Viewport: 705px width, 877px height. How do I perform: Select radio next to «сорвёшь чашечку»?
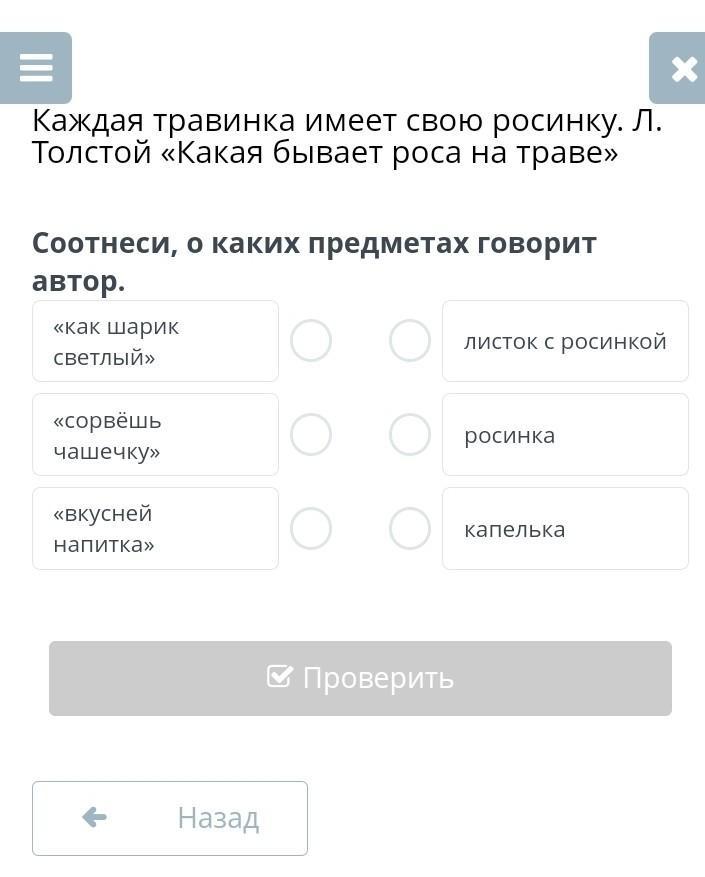pos(311,435)
